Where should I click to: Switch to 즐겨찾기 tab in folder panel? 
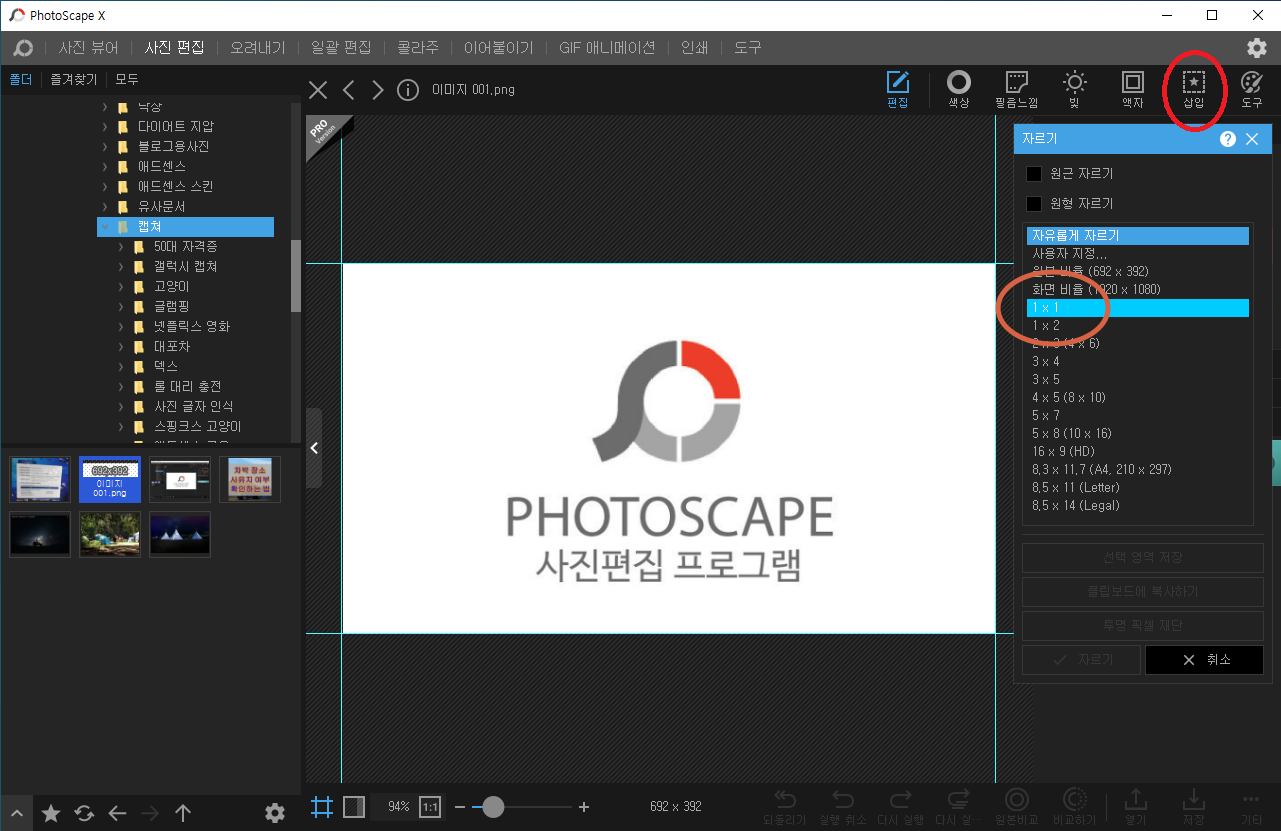[x=74, y=79]
